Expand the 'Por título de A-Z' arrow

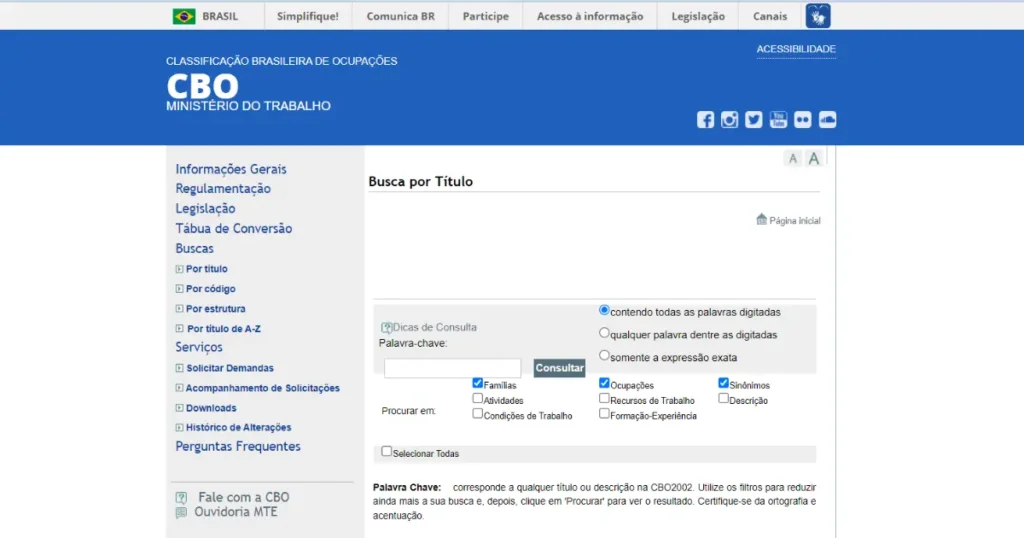(x=180, y=328)
